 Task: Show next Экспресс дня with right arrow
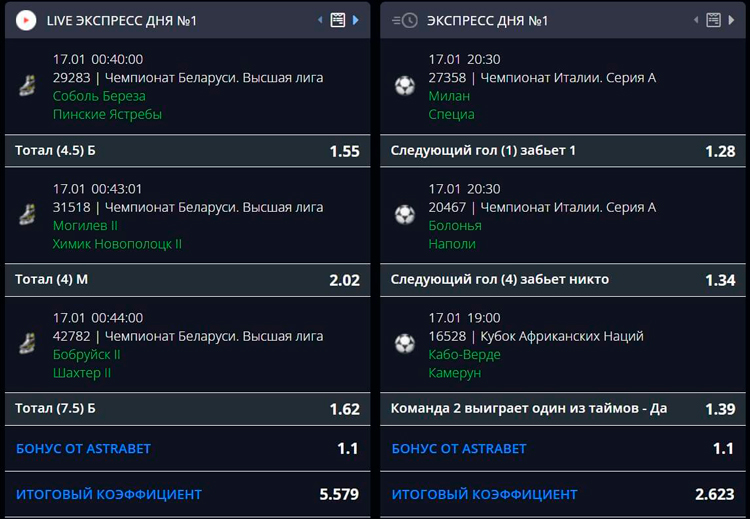point(731,20)
